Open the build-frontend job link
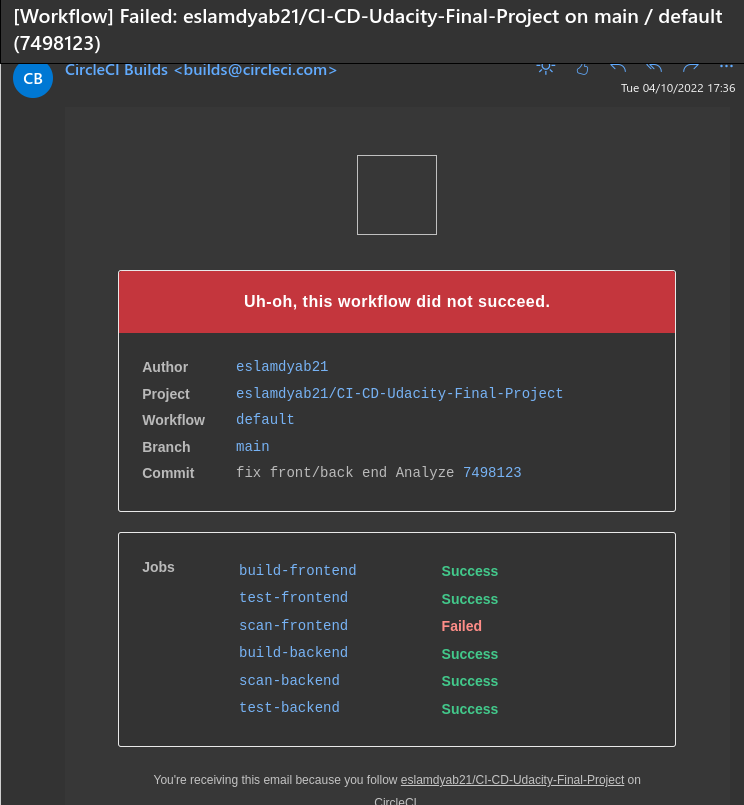Viewport: 744px width, 805px height. (298, 570)
